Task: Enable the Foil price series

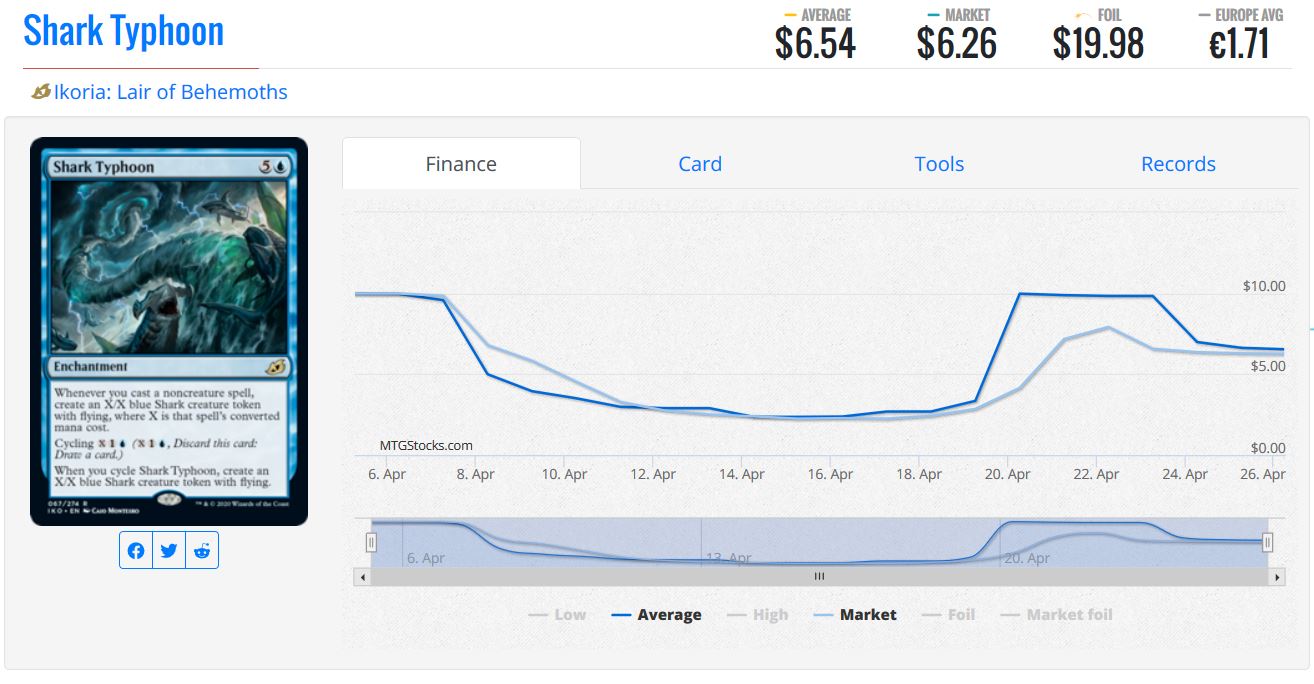Action: coord(948,615)
